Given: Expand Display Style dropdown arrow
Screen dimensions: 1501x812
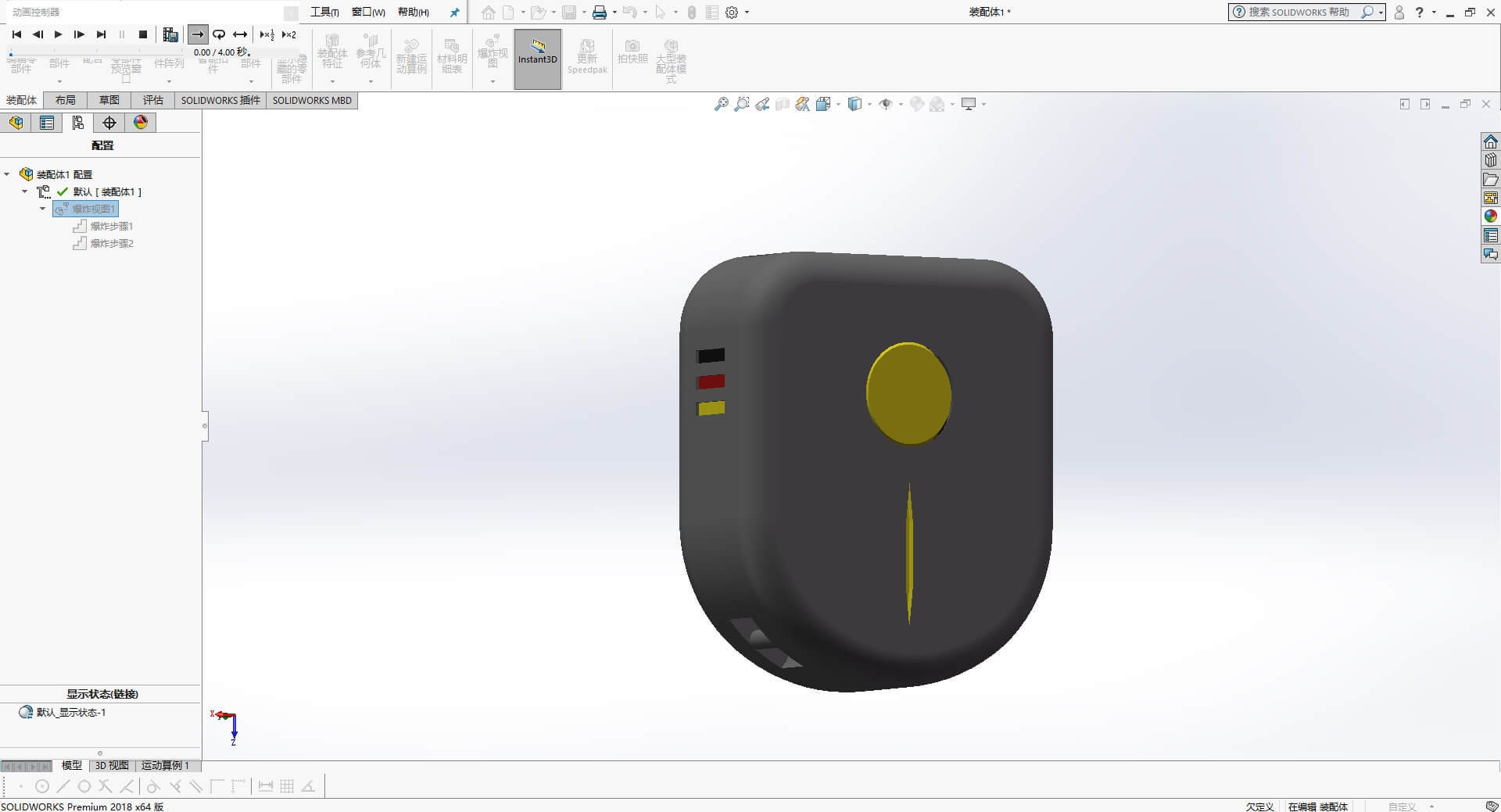Looking at the screenshot, I should point(869,104).
